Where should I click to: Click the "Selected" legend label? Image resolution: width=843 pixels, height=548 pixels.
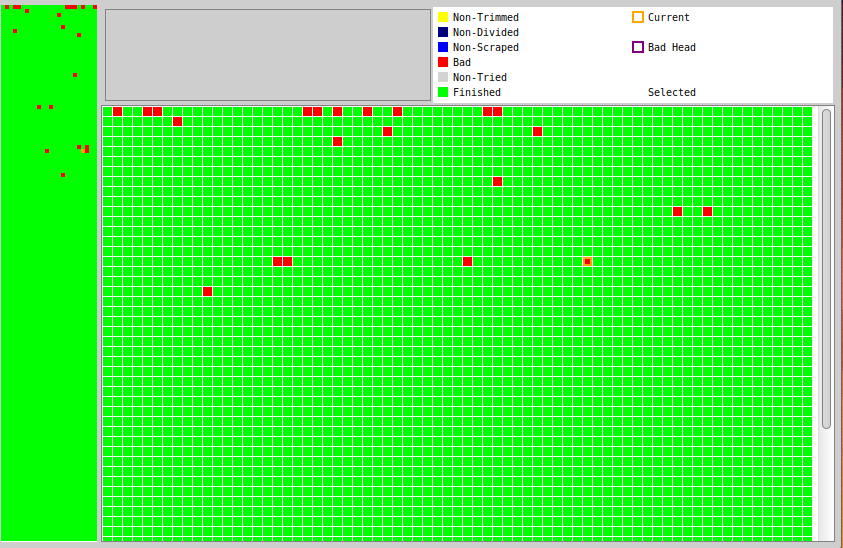point(671,92)
